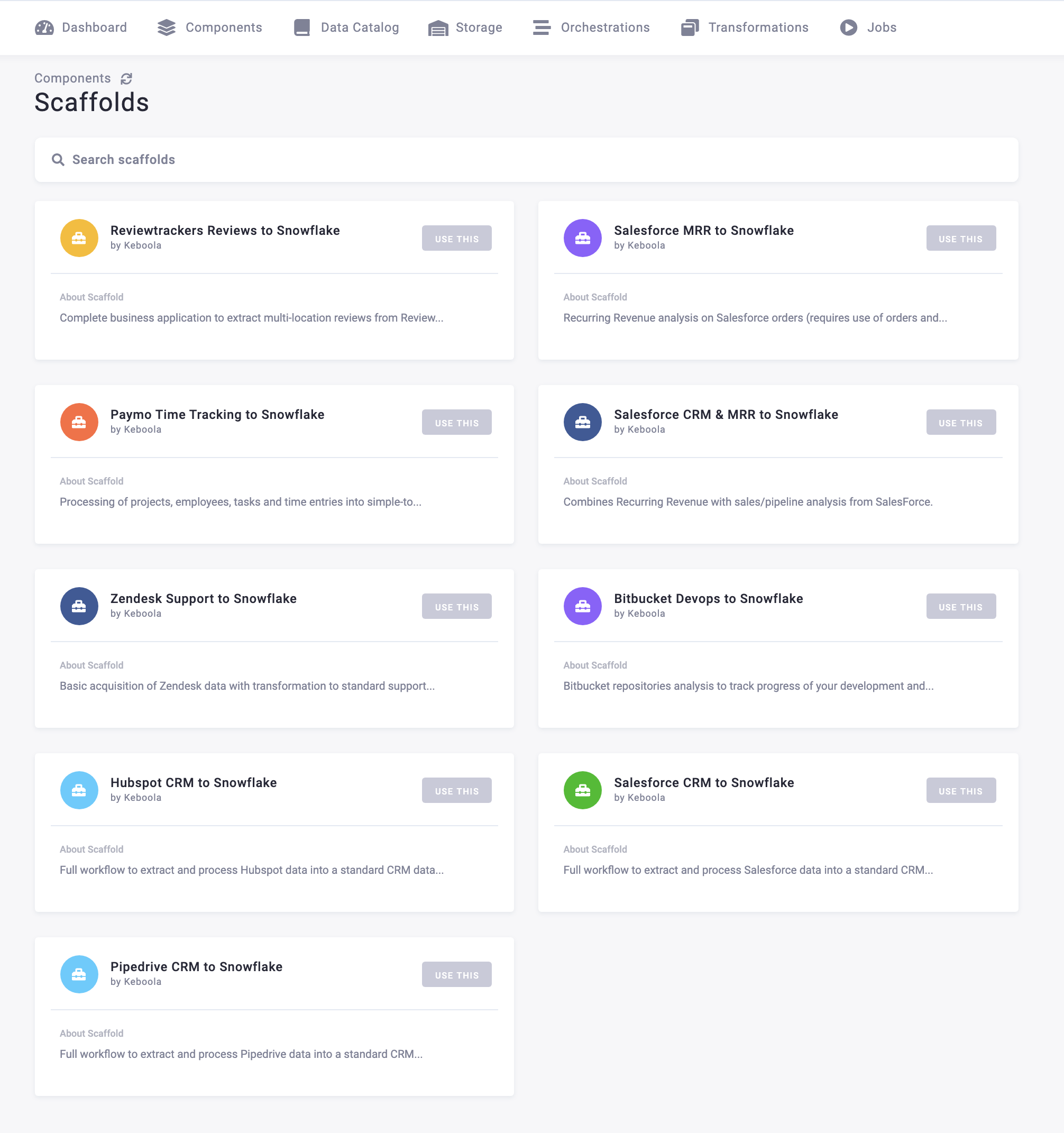This screenshot has width=1064, height=1133.
Task: Click the green Salesforce CRM scaffold icon
Action: [582, 790]
